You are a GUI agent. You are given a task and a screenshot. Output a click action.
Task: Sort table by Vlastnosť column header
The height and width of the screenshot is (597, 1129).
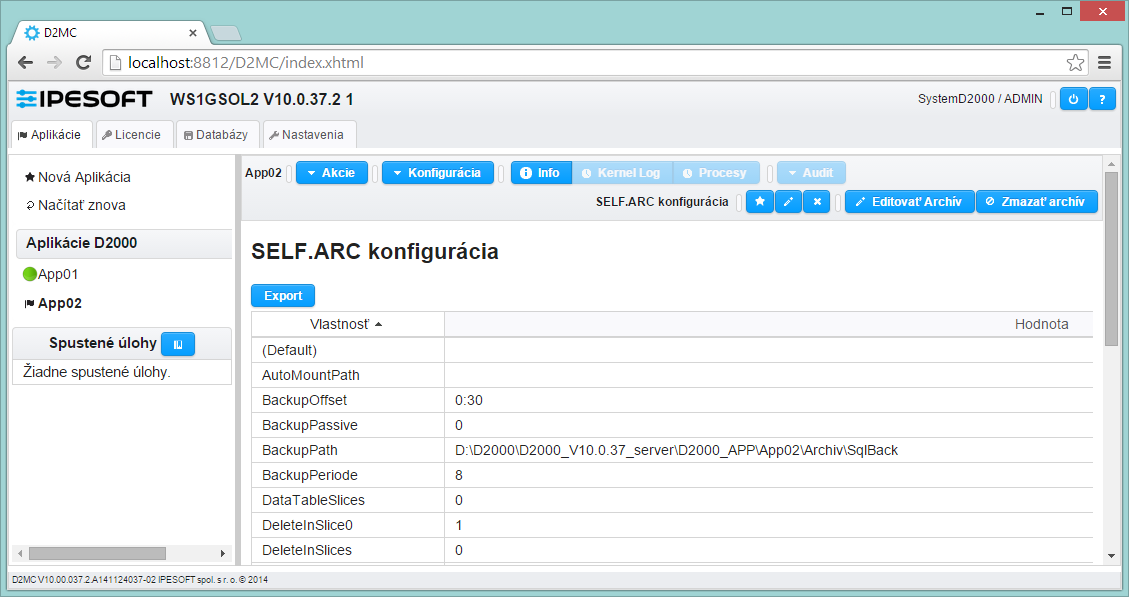[346, 324]
